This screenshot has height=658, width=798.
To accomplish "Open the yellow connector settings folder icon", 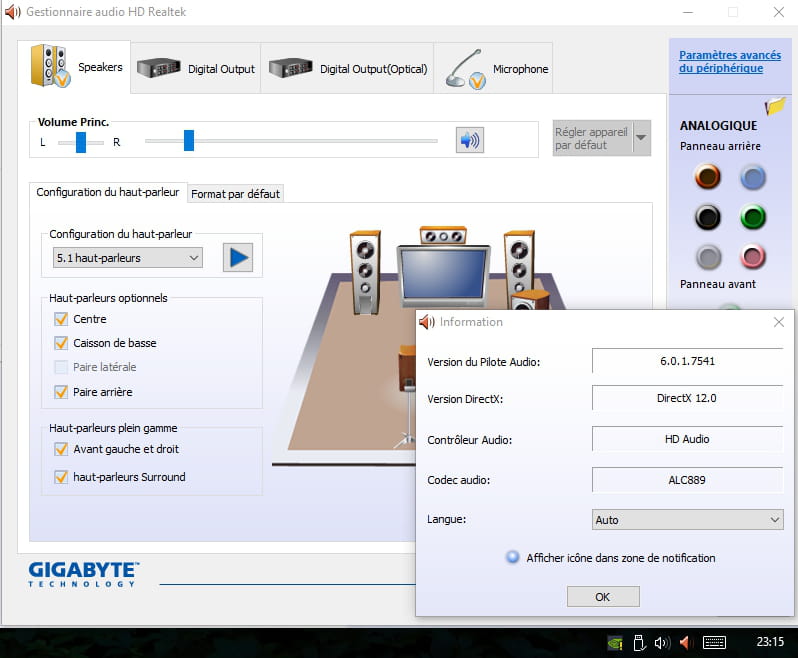I will pyautogui.click(x=775, y=106).
